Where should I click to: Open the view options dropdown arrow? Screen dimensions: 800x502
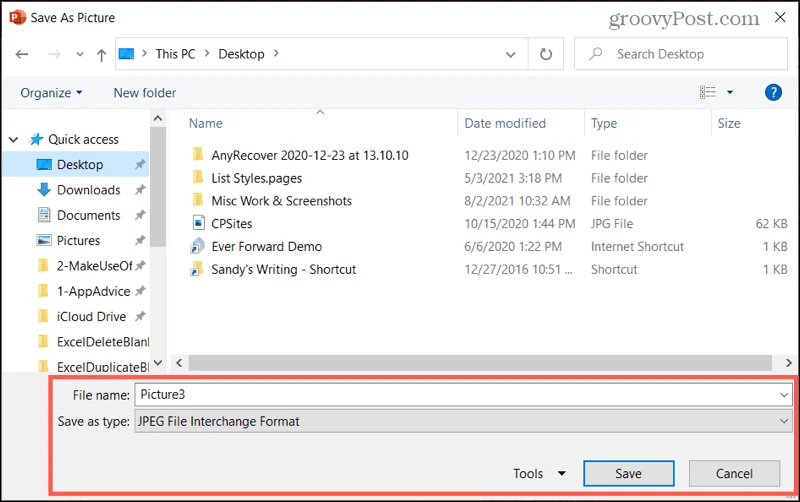tap(730, 92)
